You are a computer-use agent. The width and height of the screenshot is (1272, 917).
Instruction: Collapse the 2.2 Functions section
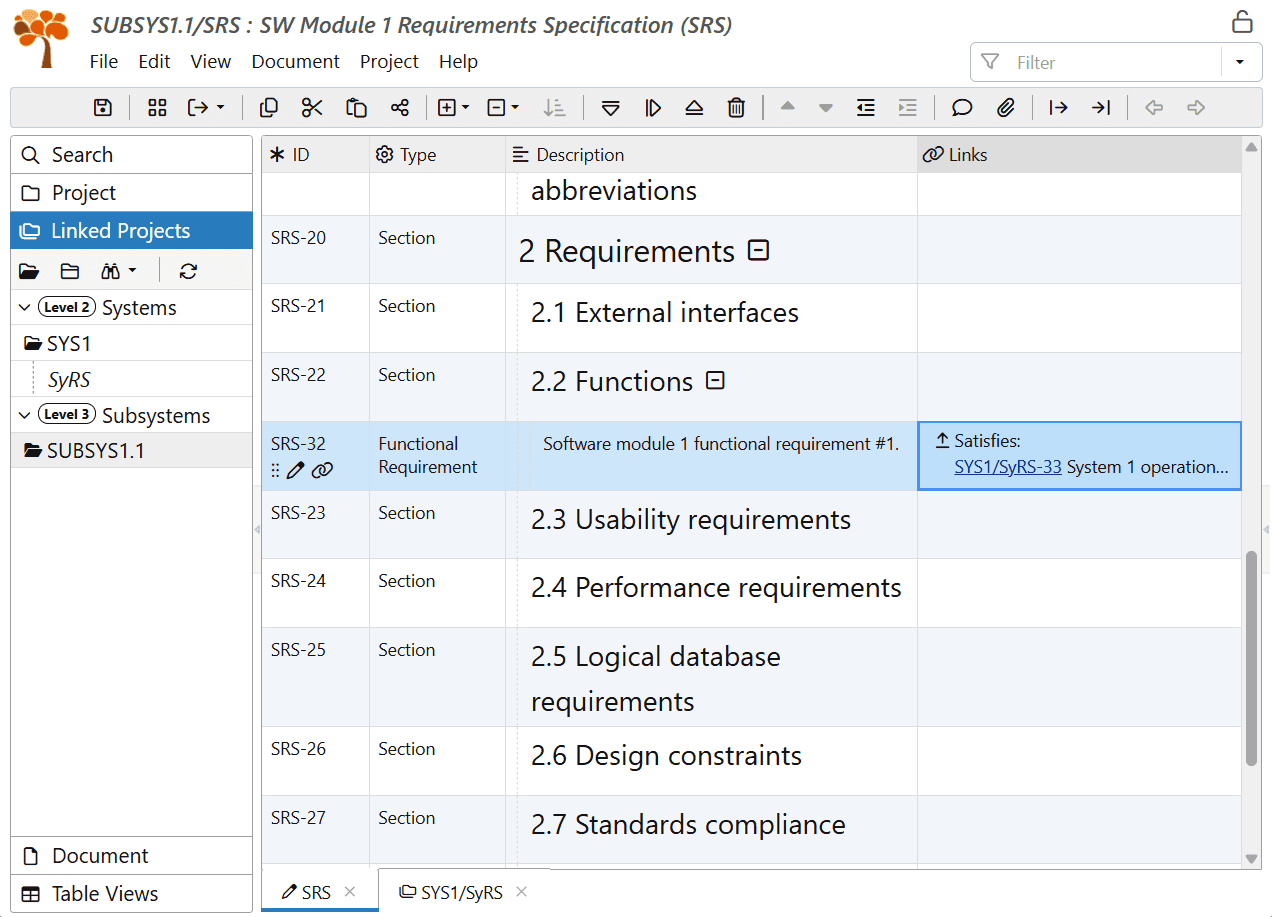[715, 380]
